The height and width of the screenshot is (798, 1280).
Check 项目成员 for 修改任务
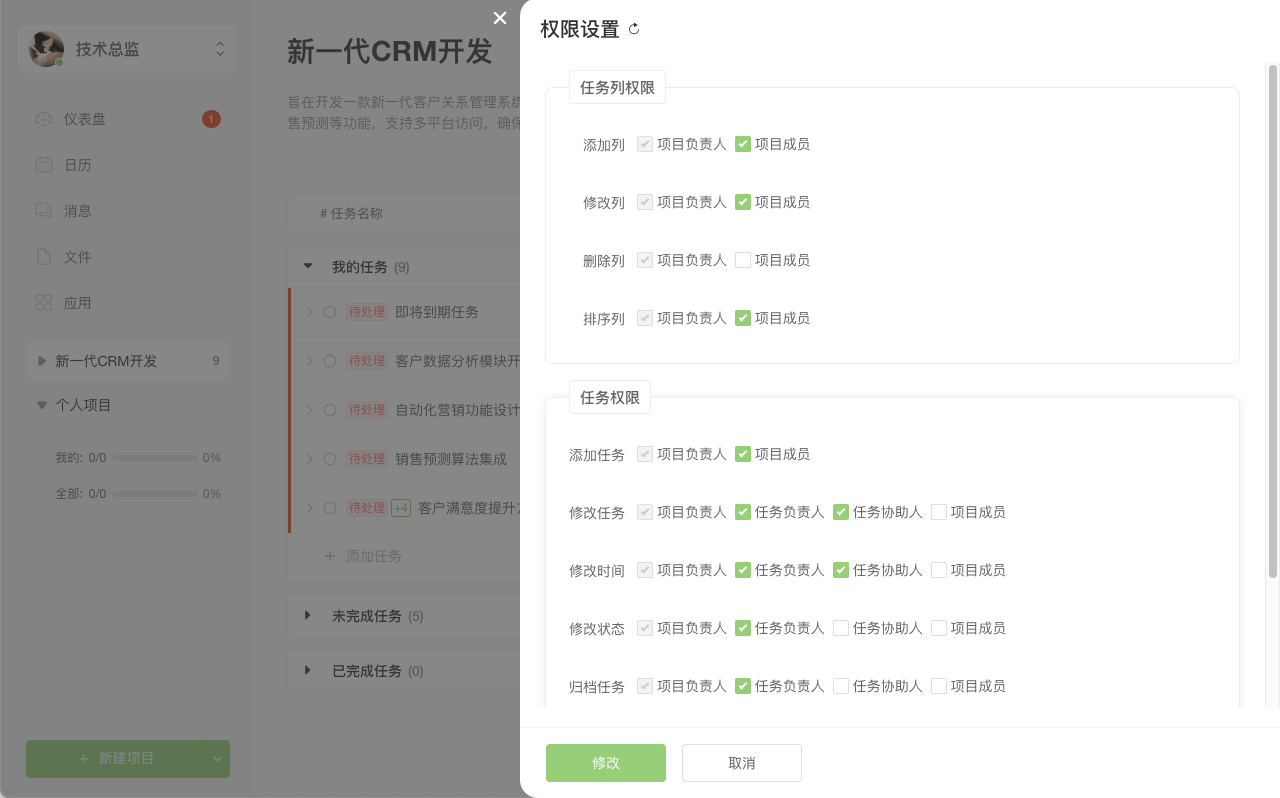939,512
